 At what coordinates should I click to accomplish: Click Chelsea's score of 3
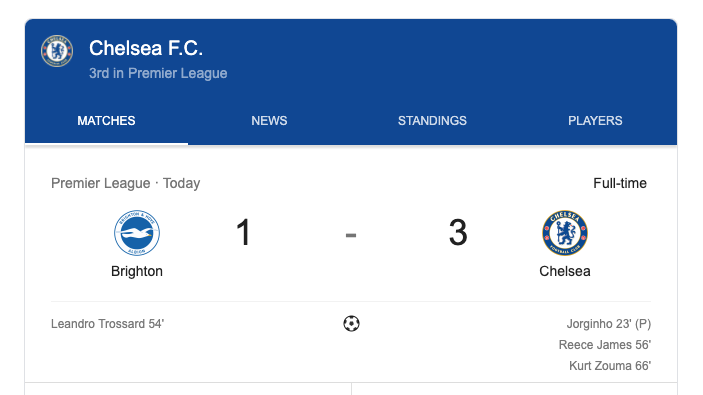[458, 233]
